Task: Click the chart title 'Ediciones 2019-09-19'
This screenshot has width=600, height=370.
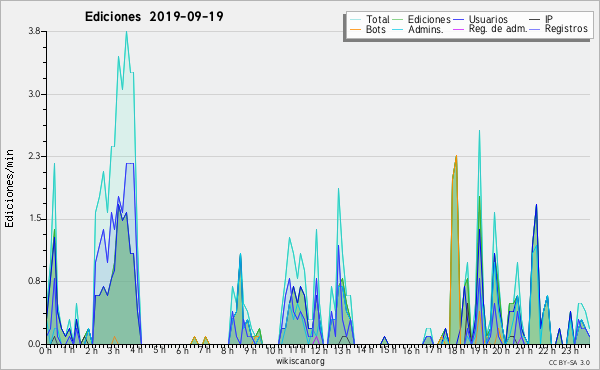Action: click(x=154, y=17)
